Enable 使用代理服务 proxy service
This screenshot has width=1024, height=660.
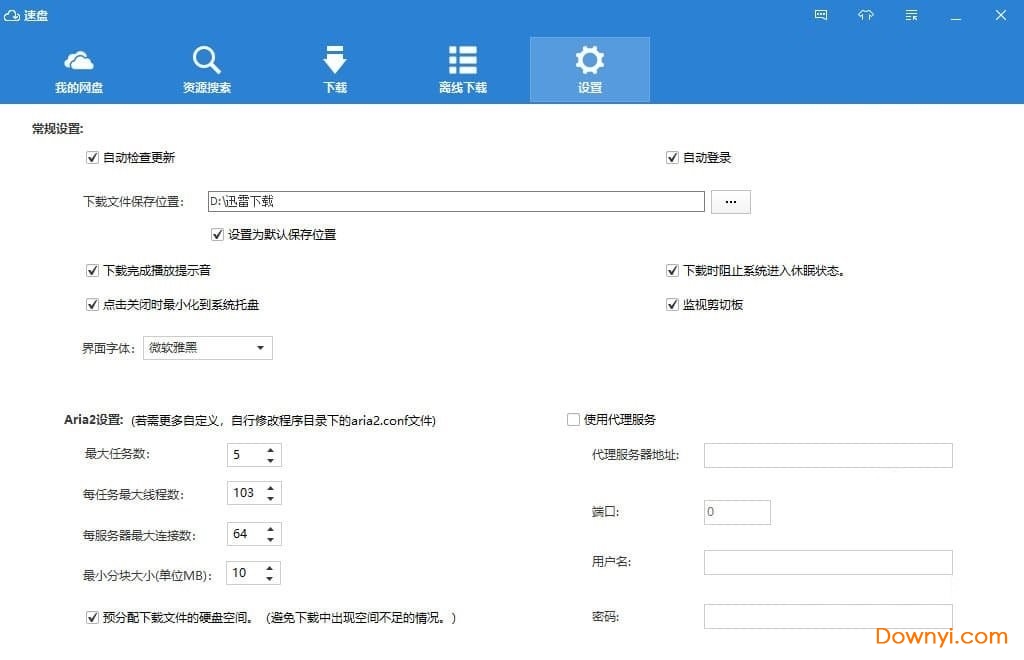573,419
